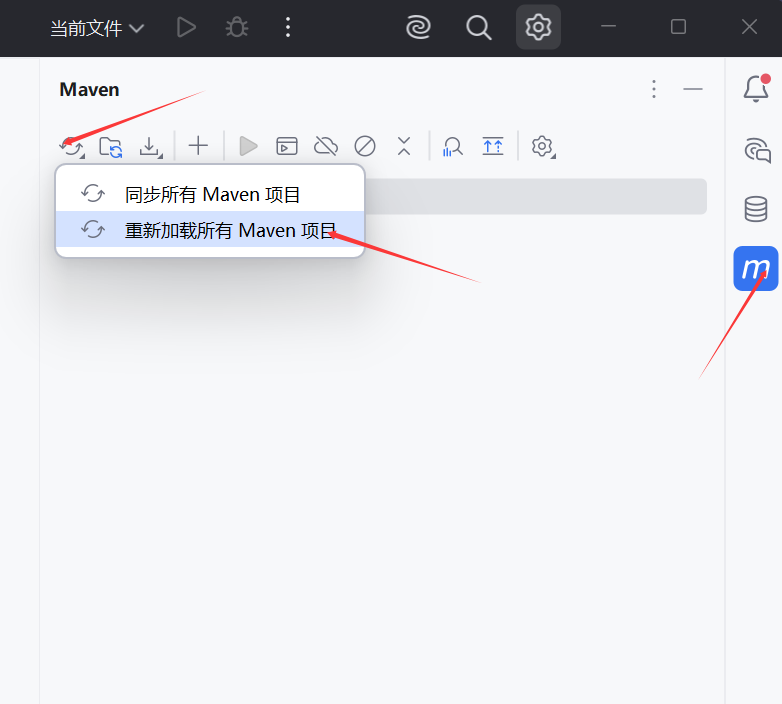This screenshot has width=782, height=704.
Task: Maximize the IDE window
Action: pyautogui.click(x=678, y=26)
